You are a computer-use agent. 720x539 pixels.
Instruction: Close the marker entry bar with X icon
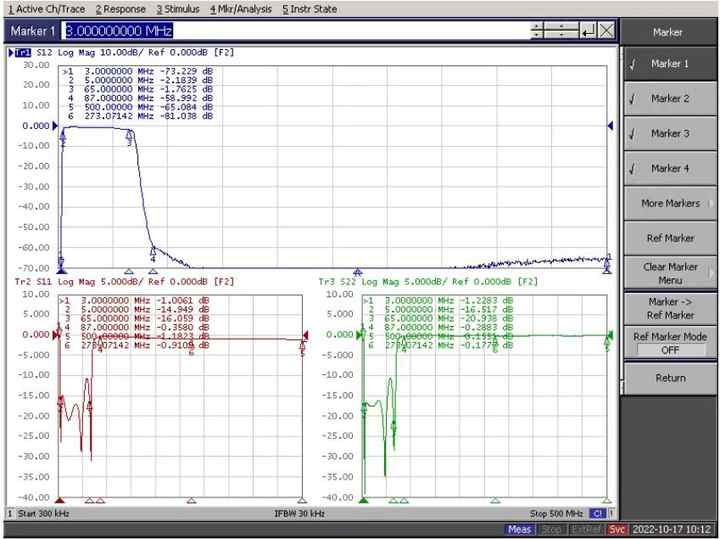(606, 31)
